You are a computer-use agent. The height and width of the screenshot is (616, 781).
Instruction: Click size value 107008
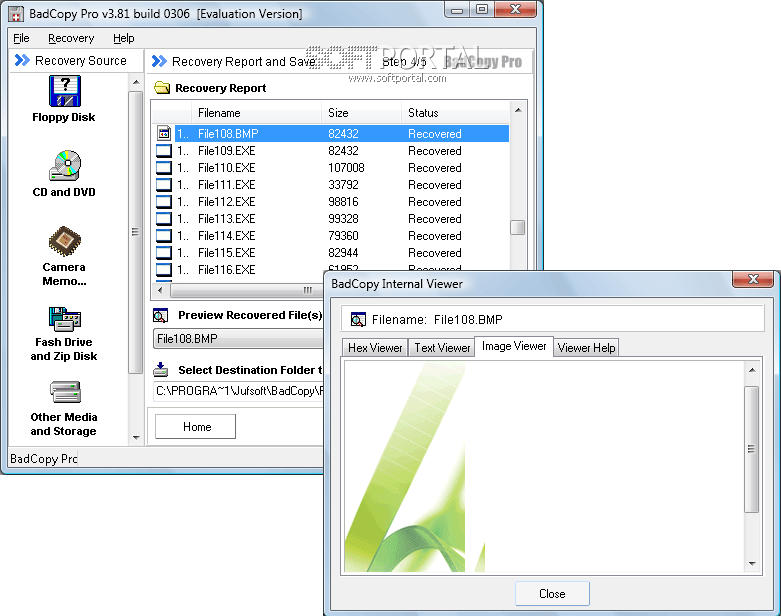pos(346,168)
